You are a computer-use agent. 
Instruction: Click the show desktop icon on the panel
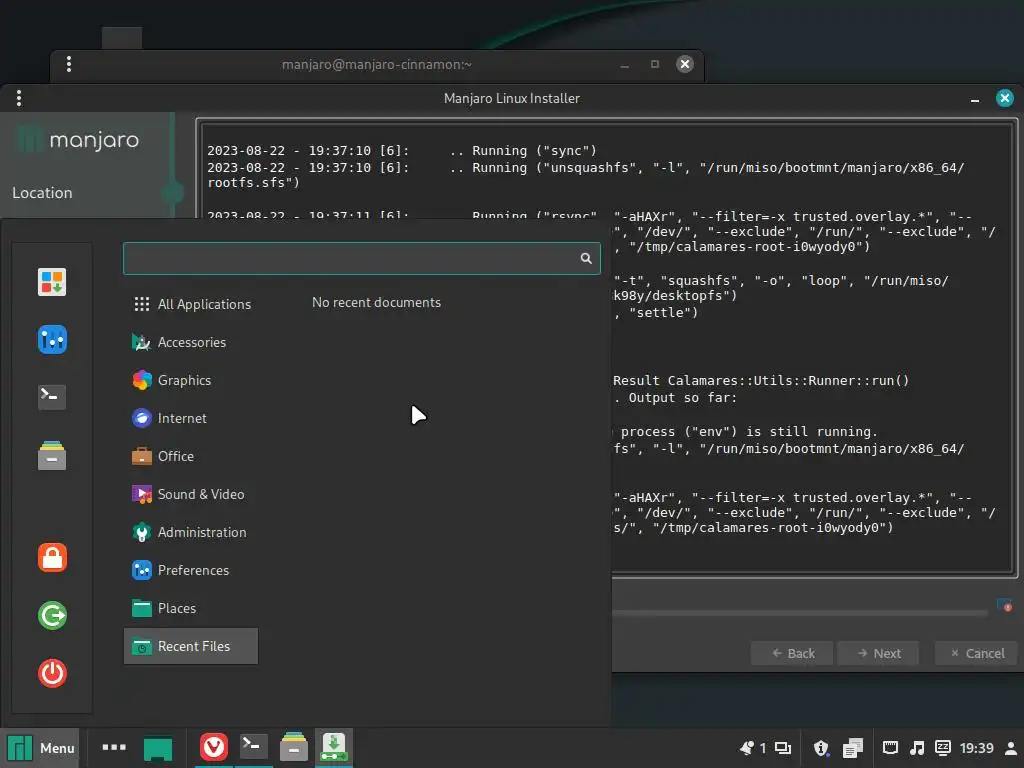point(158,748)
